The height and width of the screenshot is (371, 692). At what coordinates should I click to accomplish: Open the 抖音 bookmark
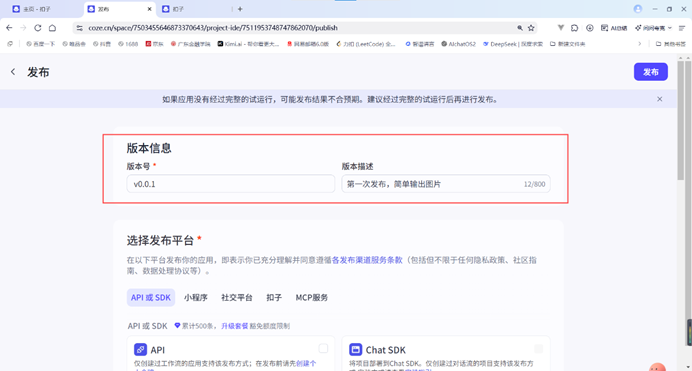point(102,44)
